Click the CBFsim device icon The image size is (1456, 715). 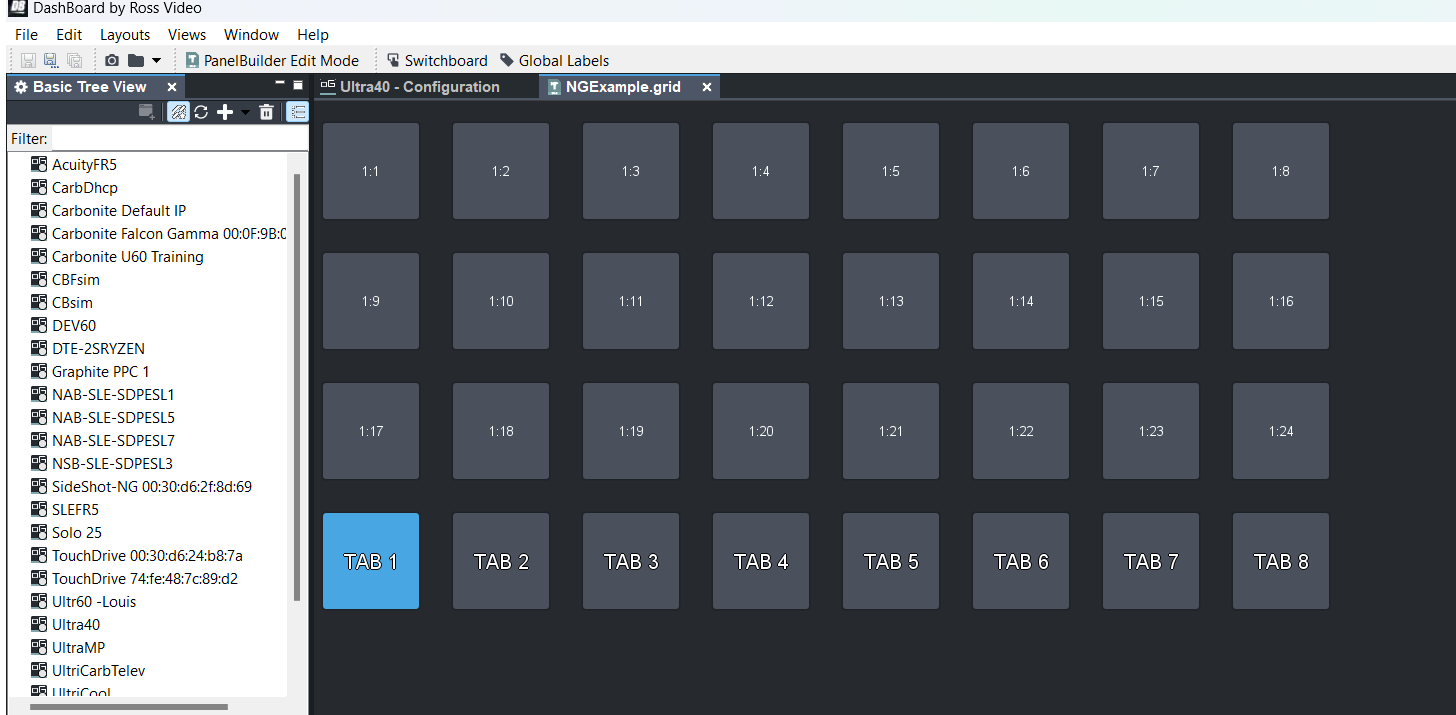[39, 280]
